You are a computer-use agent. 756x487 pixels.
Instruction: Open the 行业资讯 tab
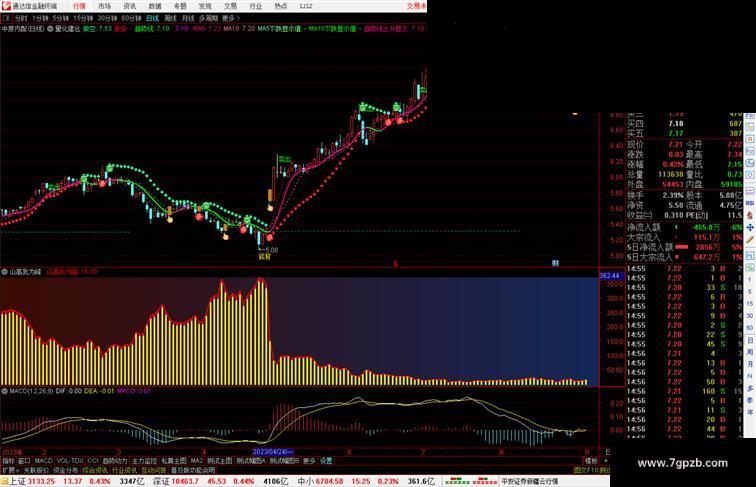(x=124, y=470)
